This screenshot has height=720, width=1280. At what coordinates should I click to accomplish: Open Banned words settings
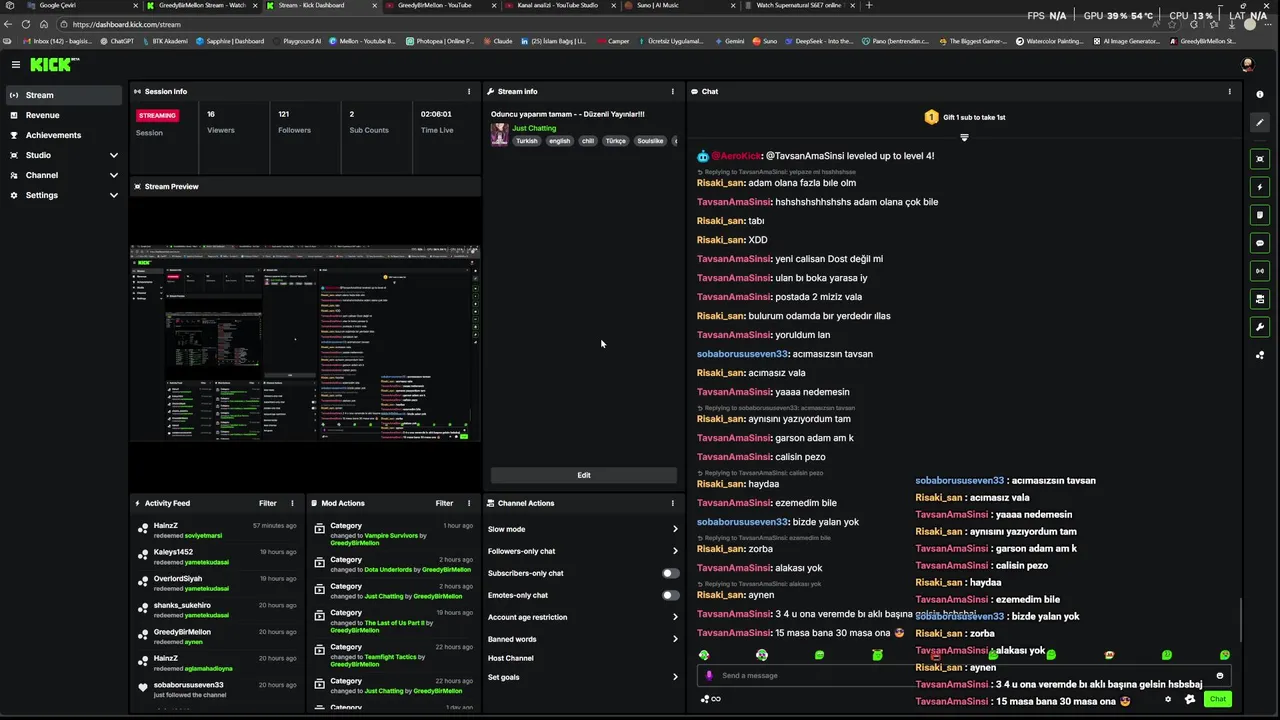pos(583,639)
